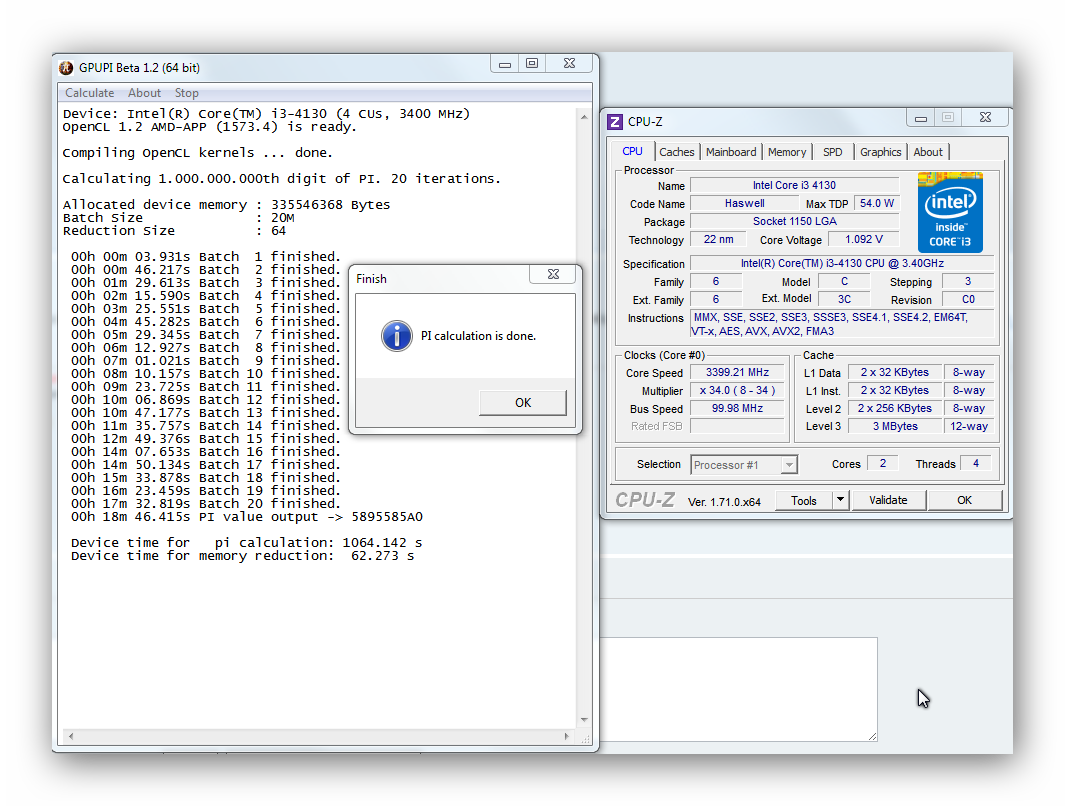Switch to the SPD tab
This screenshot has width=1065, height=806.
[832, 152]
